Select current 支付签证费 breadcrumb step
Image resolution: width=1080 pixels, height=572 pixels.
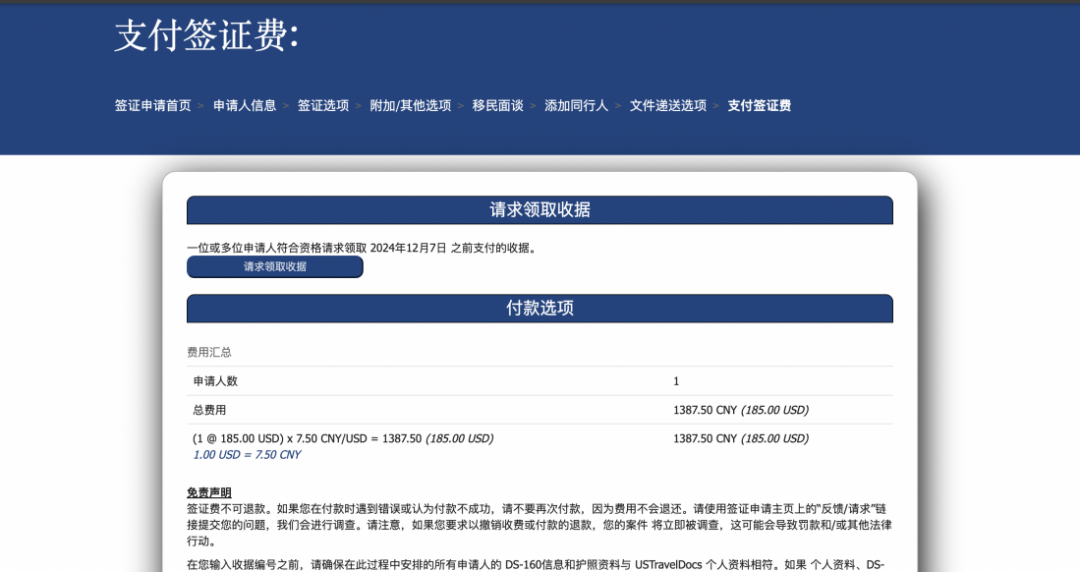click(759, 105)
